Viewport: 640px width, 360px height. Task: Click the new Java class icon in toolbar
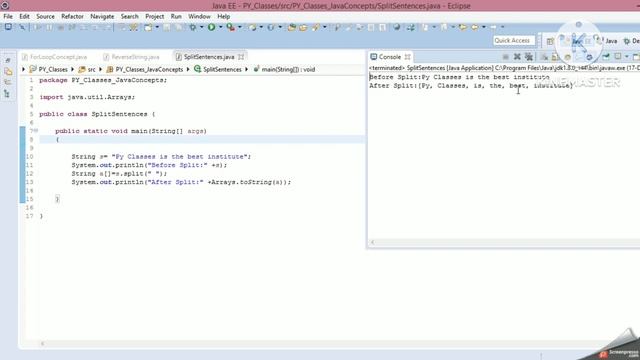271,27
